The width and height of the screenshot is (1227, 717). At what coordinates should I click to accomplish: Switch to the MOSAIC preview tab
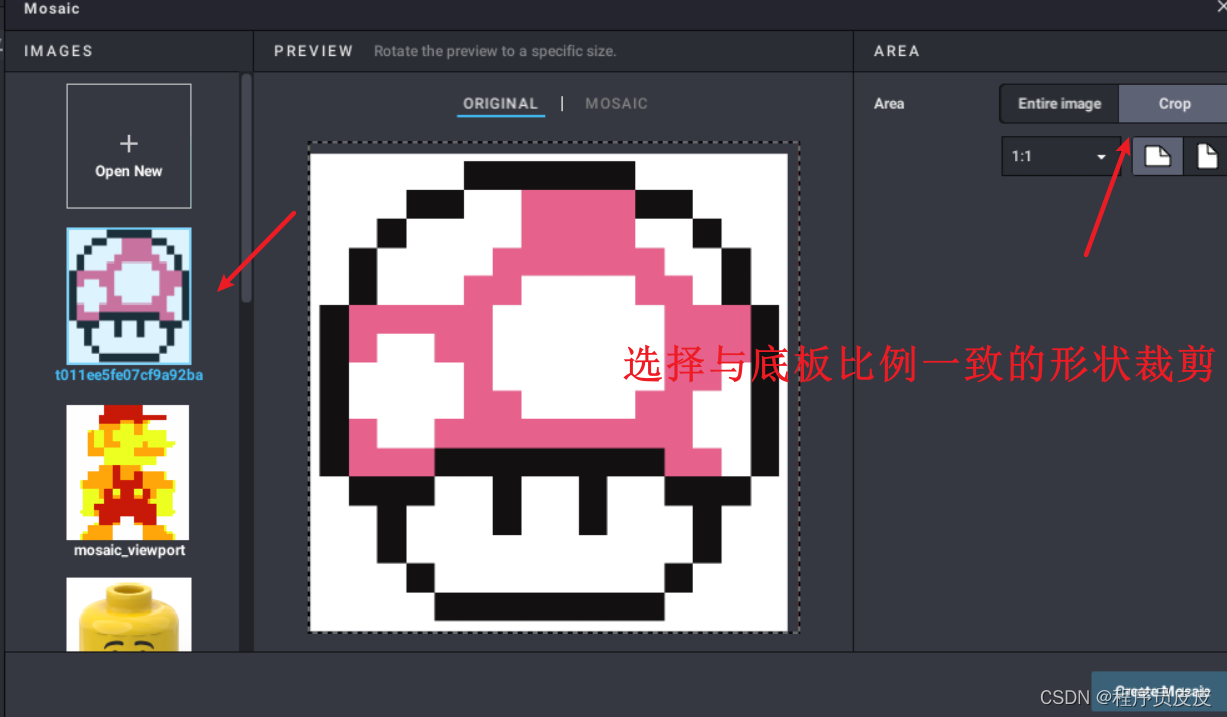tap(616, 104)
